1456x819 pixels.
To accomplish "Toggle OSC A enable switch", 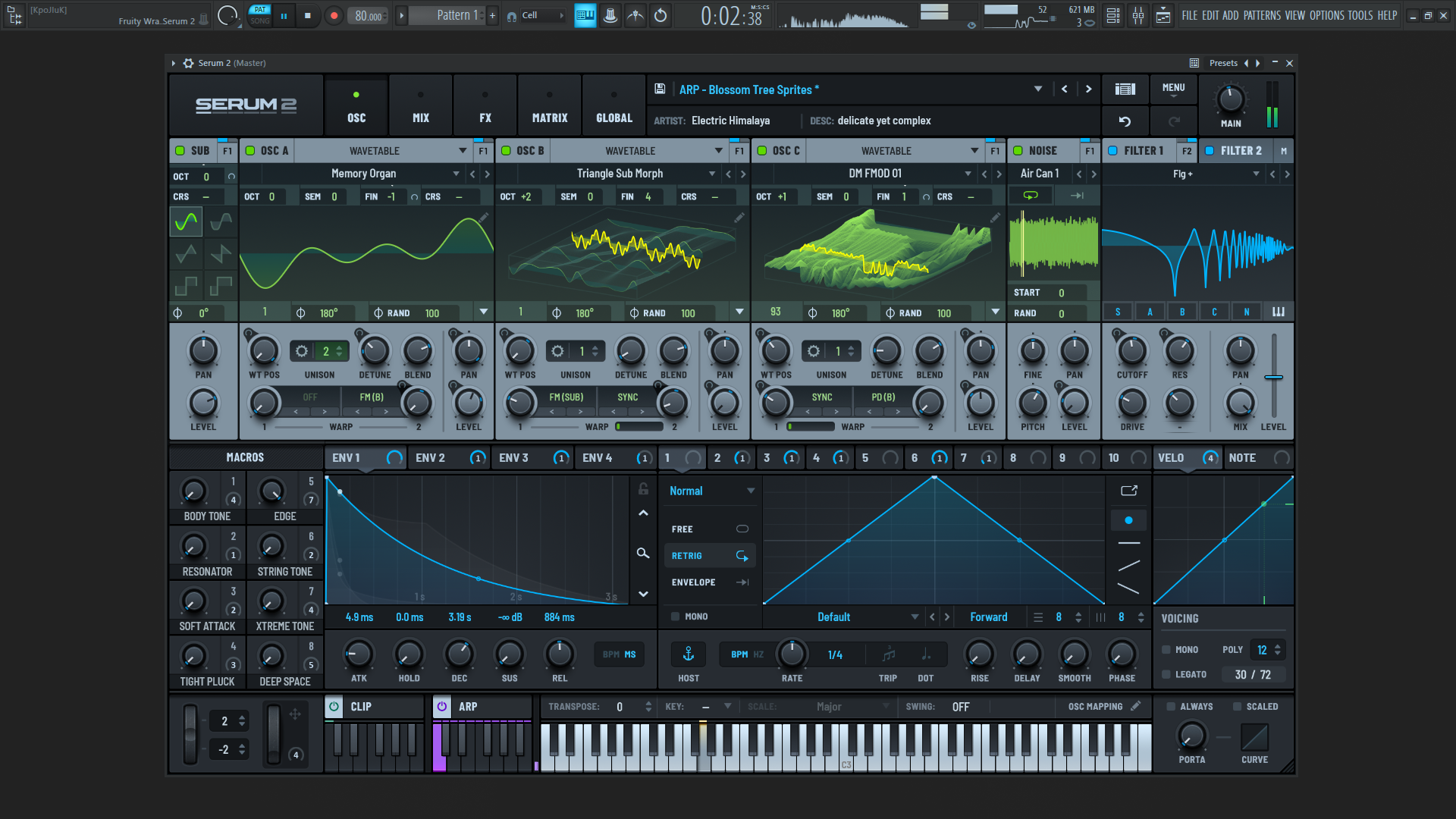I will point(250,150).
